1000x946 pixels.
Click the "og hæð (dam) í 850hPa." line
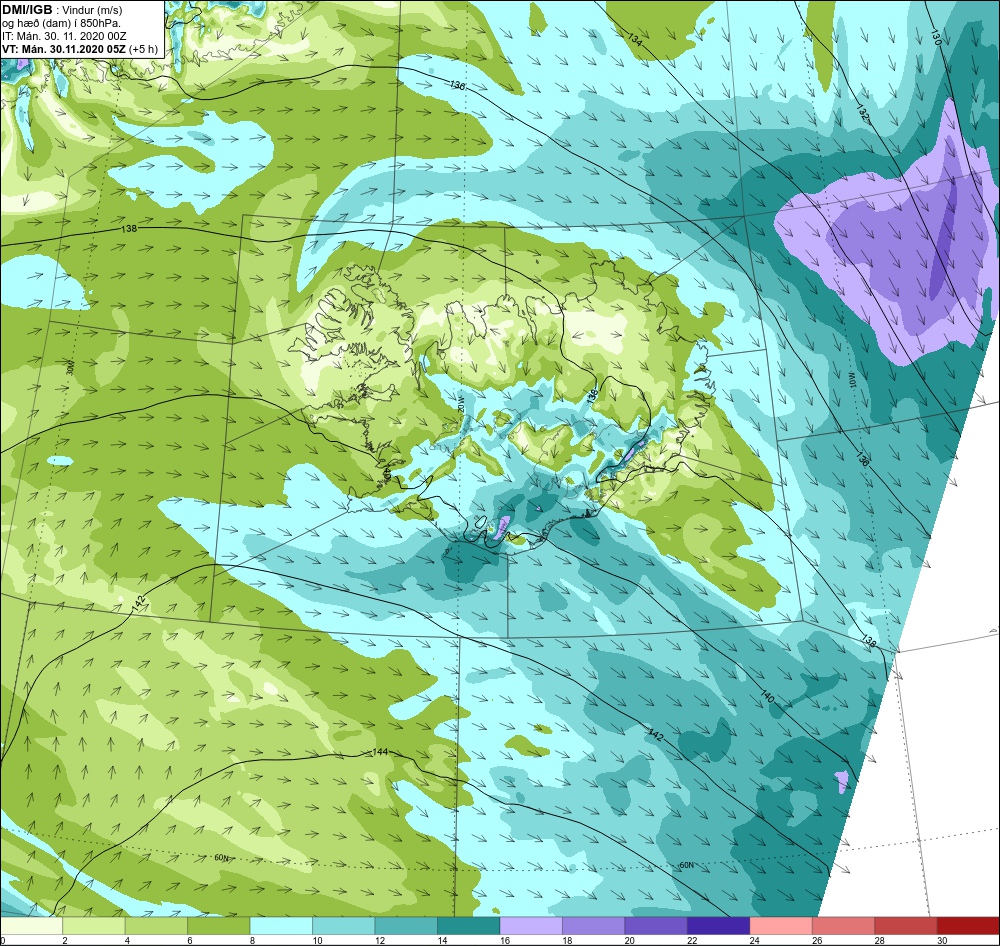(61, 23)
